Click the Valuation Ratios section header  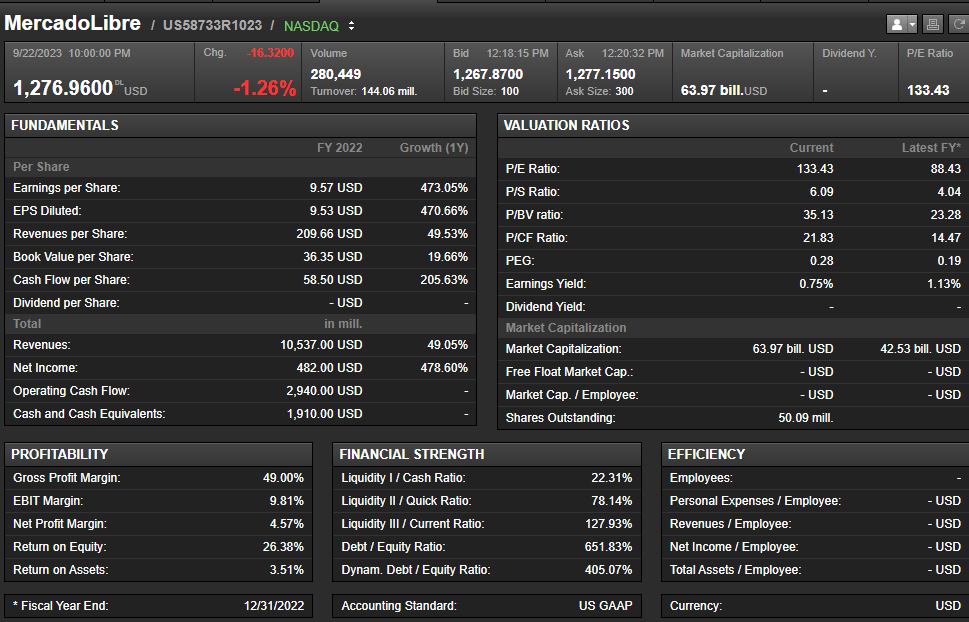566,125
